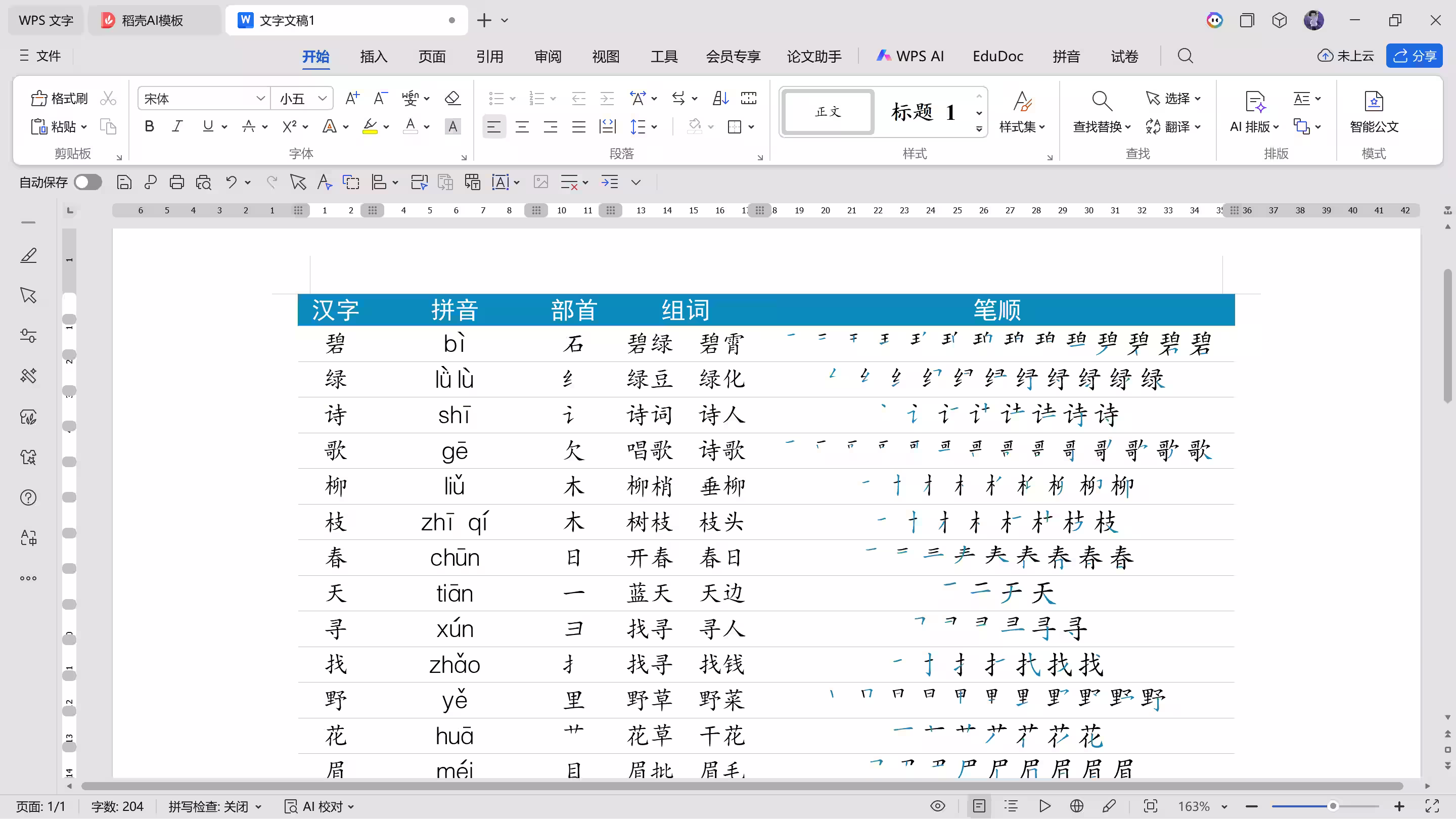Viewport: 1456px width, 819px height.
Task: Expand the 拼写检查 spell check dropdown
Action: coord(259,806)
